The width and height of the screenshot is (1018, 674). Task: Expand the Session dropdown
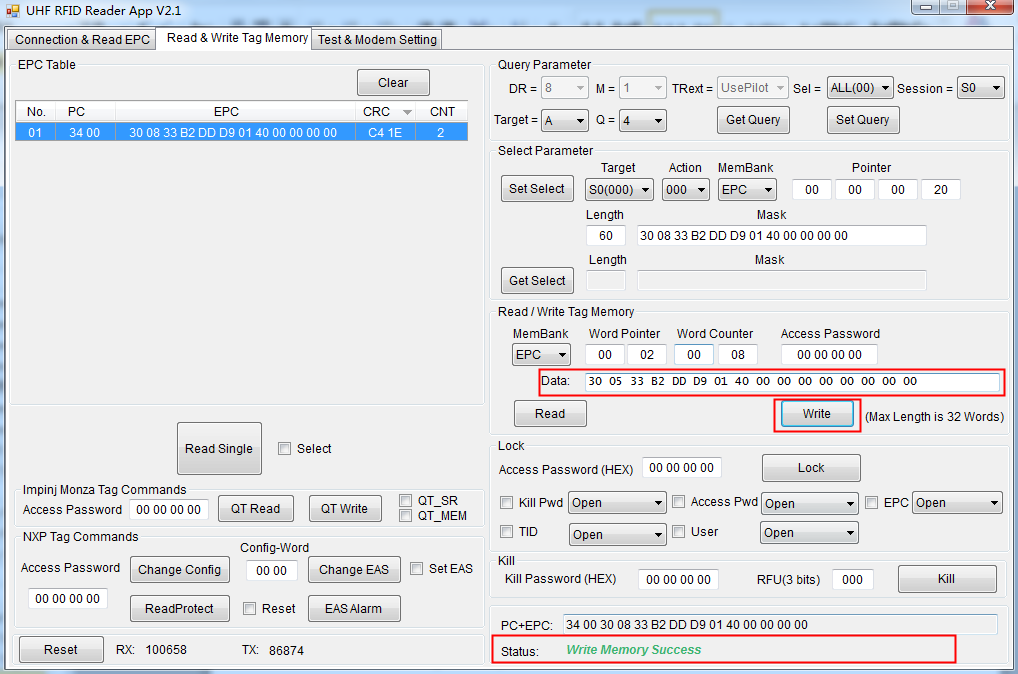(980, 88)
